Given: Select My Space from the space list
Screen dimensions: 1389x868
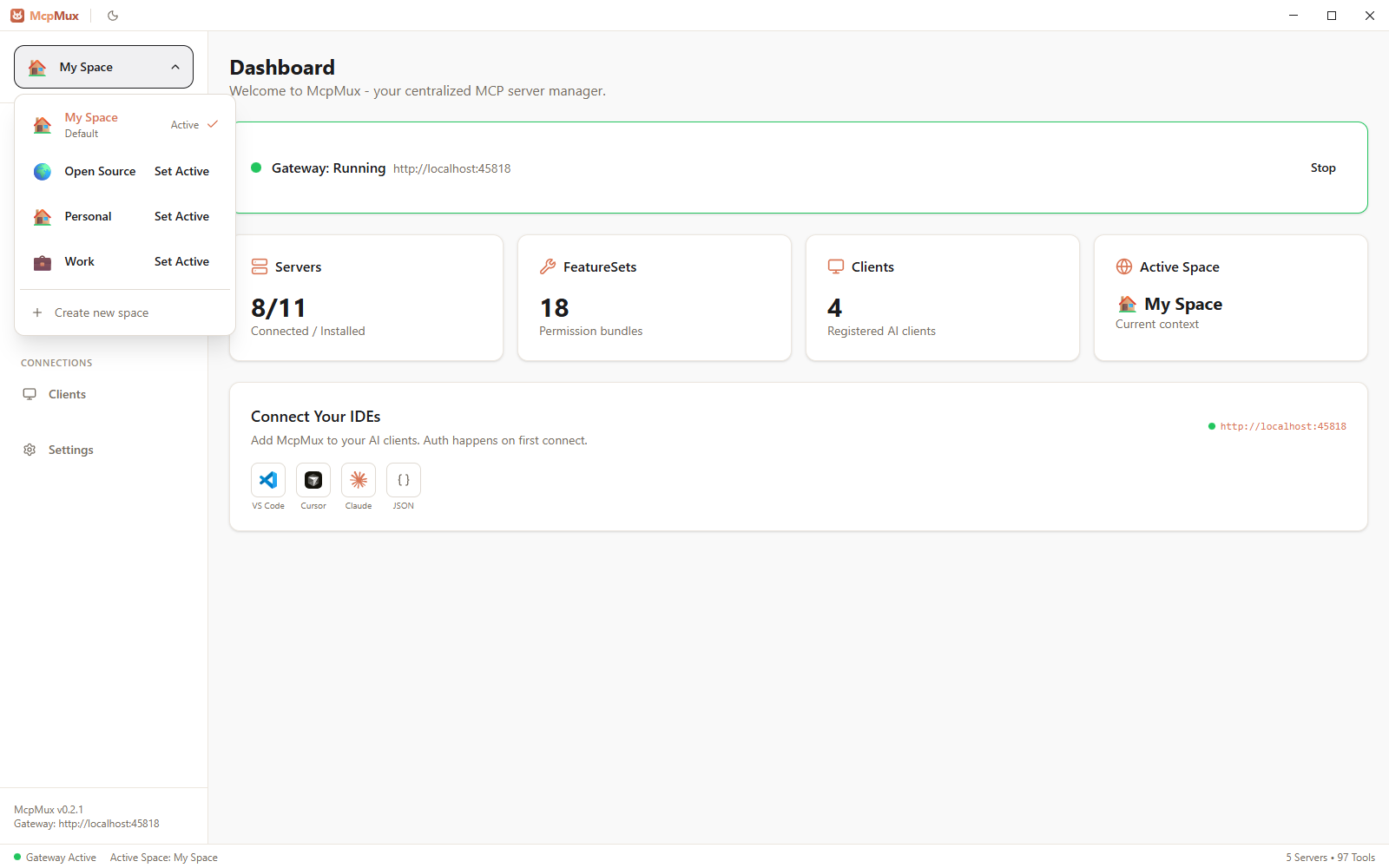Looking at the screenshot, I should coord(91,124).
